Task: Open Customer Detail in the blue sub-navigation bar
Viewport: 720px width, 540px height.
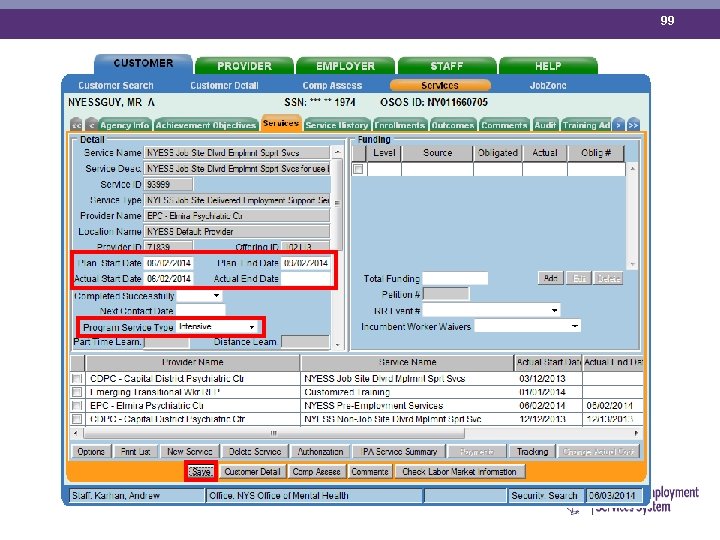Action: pyautogui.click(x=224, y=85)
